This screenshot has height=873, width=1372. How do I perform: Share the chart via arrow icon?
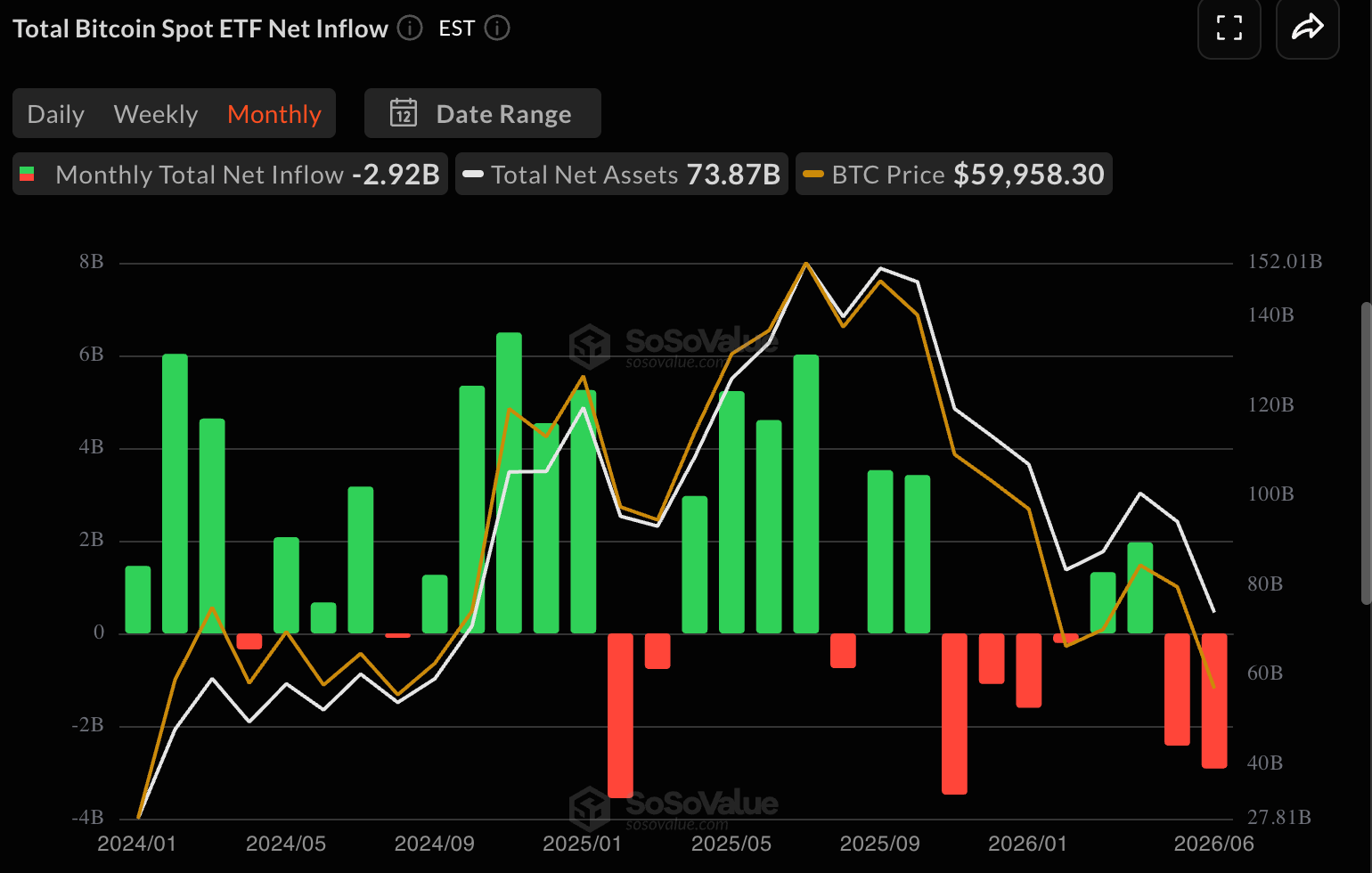pos(1308,28)
